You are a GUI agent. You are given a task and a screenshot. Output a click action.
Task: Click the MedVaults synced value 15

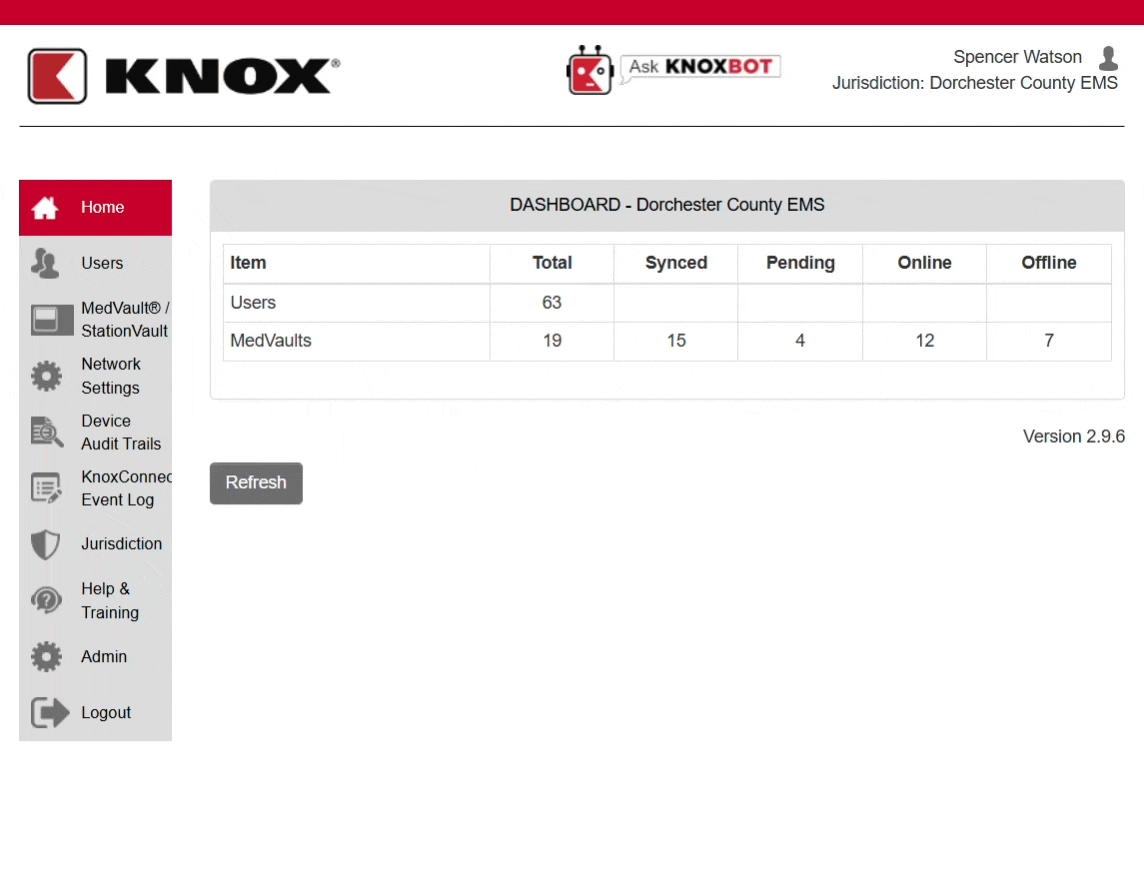click(x=676, y=341)
